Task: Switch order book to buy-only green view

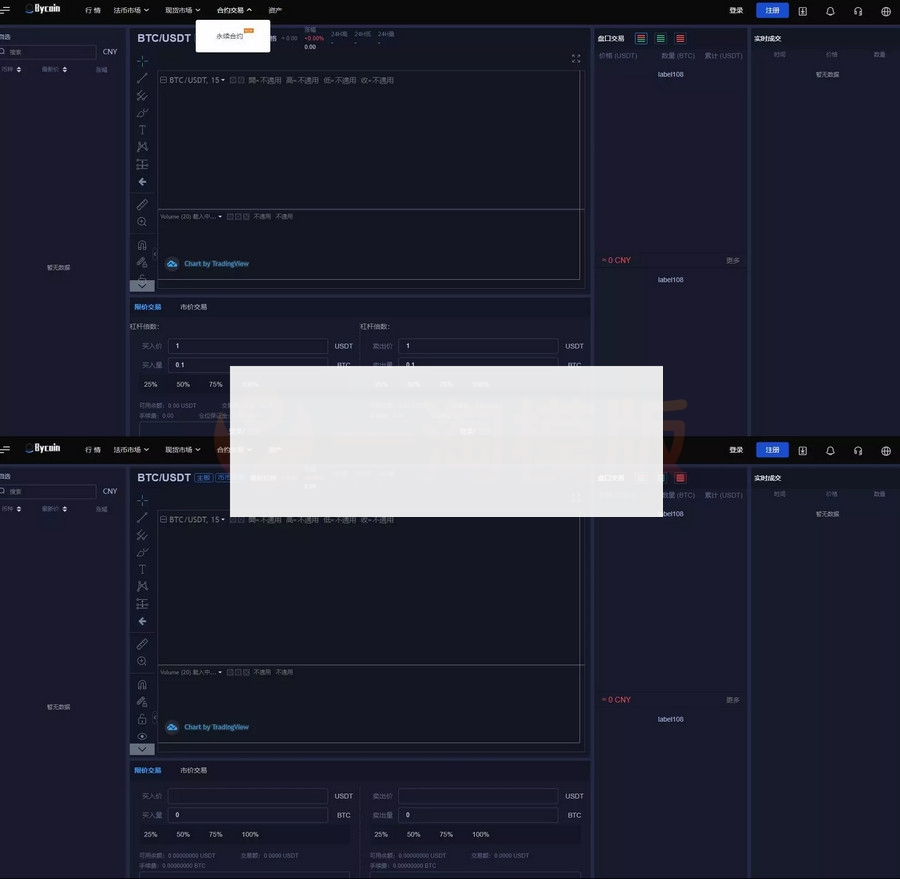Action: click(659, 37)
